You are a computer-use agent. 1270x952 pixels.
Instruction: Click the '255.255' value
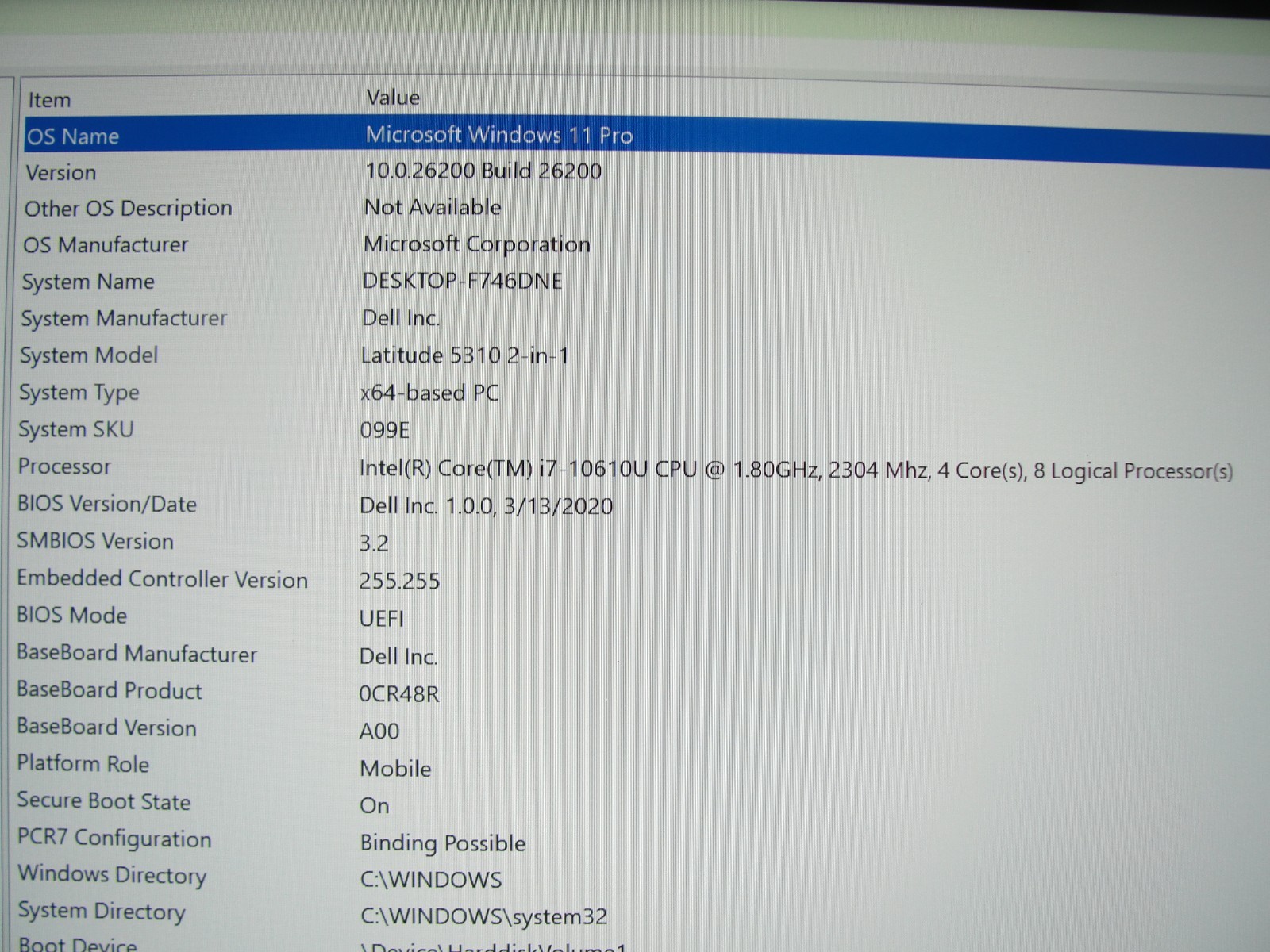(x=399, y=582)
